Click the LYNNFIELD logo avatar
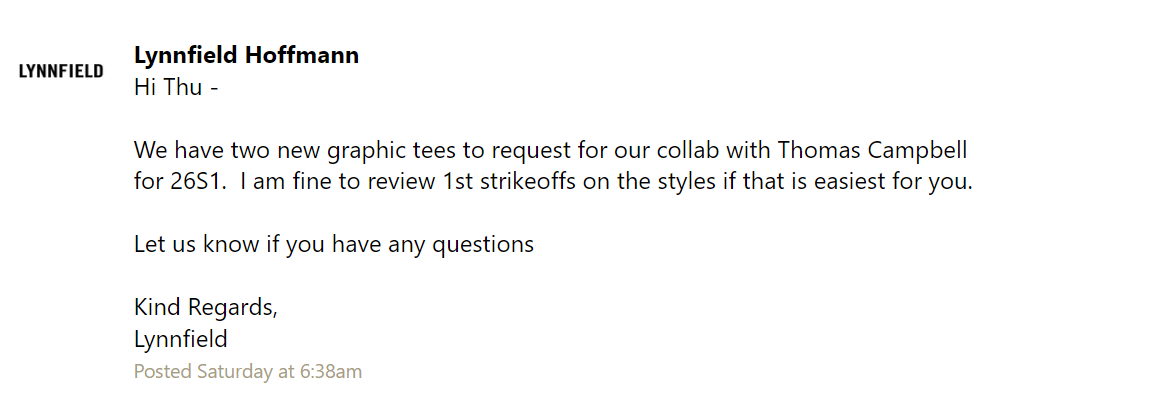Viewport: 1153px width, 412px height. click(x=61, y=71)
